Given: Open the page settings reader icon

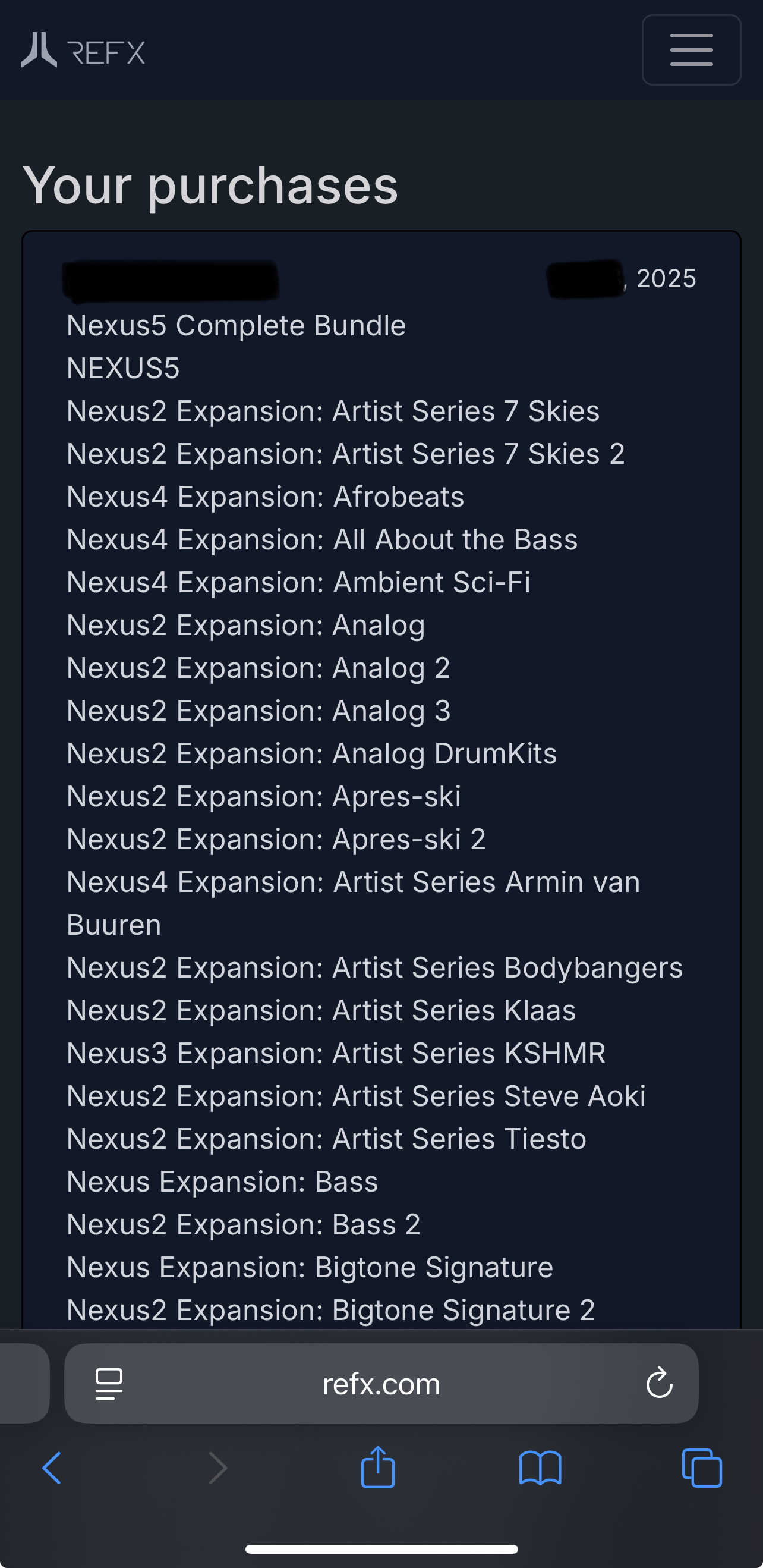Looking at the screenshot, I should [109, 1384].
